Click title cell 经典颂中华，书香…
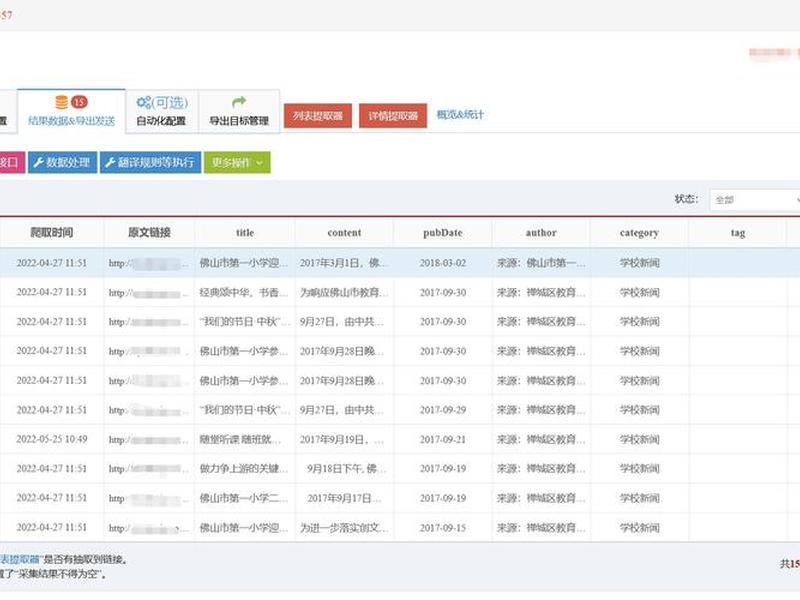 coord(244,292)
